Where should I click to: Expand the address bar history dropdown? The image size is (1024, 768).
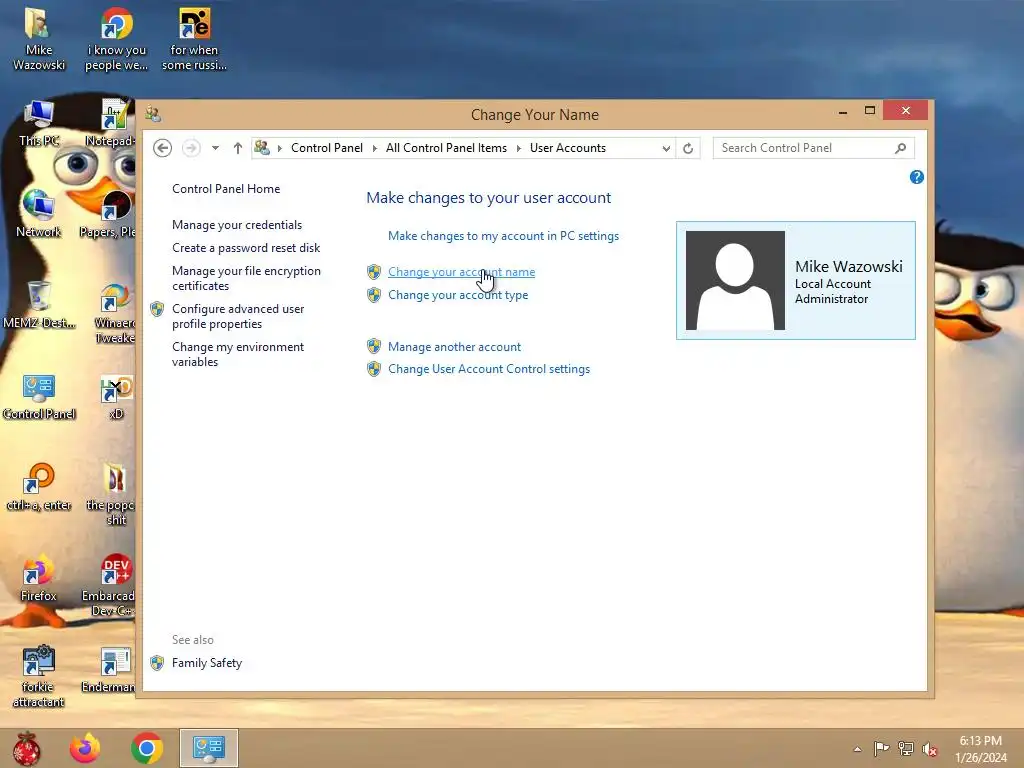[665, 148]
